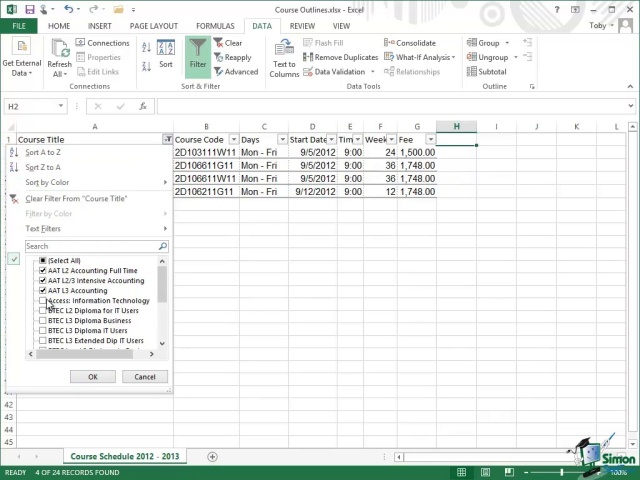Screen dimensions: 640x480
Task: Click the Redo arrow in the quick access toolbar
Action: pyautogui.click(x=93, y=9)
